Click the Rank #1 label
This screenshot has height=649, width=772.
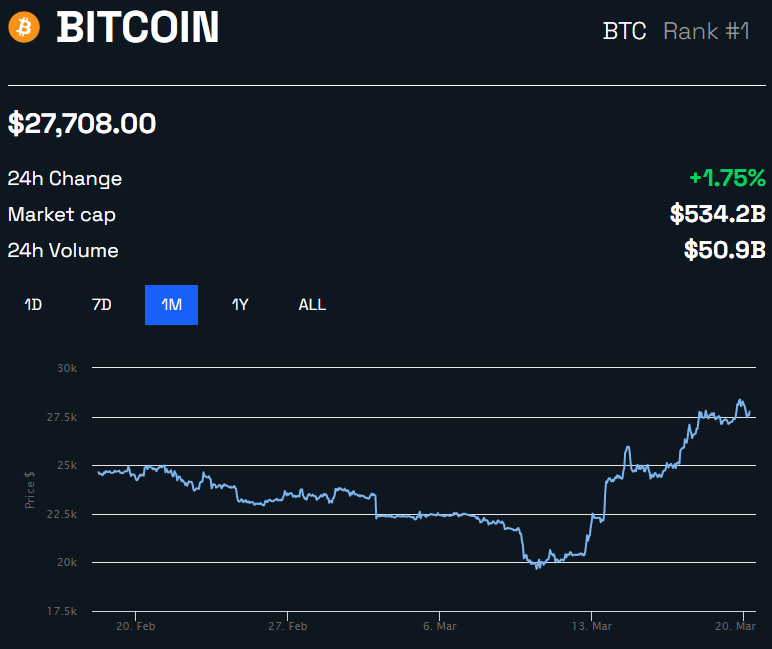pos(707,31)
